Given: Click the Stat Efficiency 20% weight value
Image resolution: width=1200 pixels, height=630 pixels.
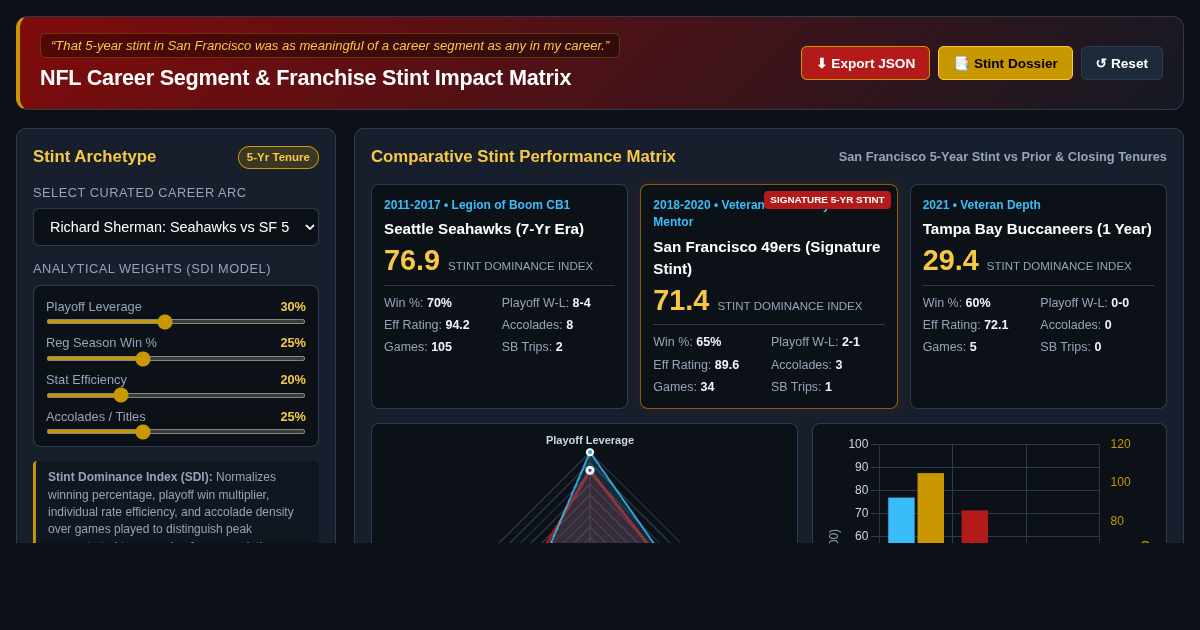Looking at the screenshot, I should point(293,380).
